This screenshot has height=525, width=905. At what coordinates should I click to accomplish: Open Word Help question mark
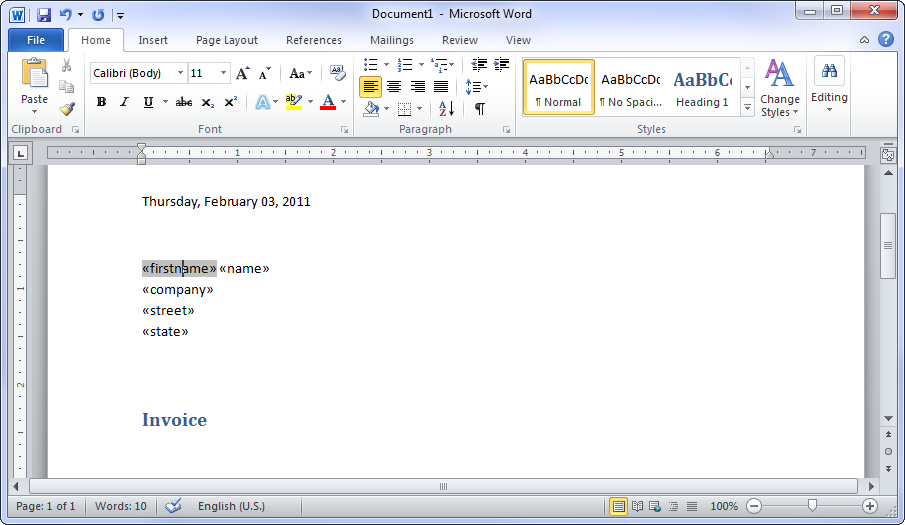pos(886,39)
